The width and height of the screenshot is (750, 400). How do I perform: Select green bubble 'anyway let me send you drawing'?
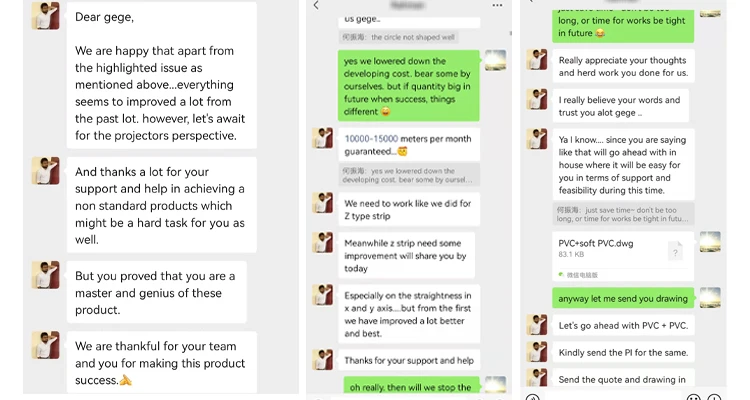pyautogui.click(x=620, y=297)
